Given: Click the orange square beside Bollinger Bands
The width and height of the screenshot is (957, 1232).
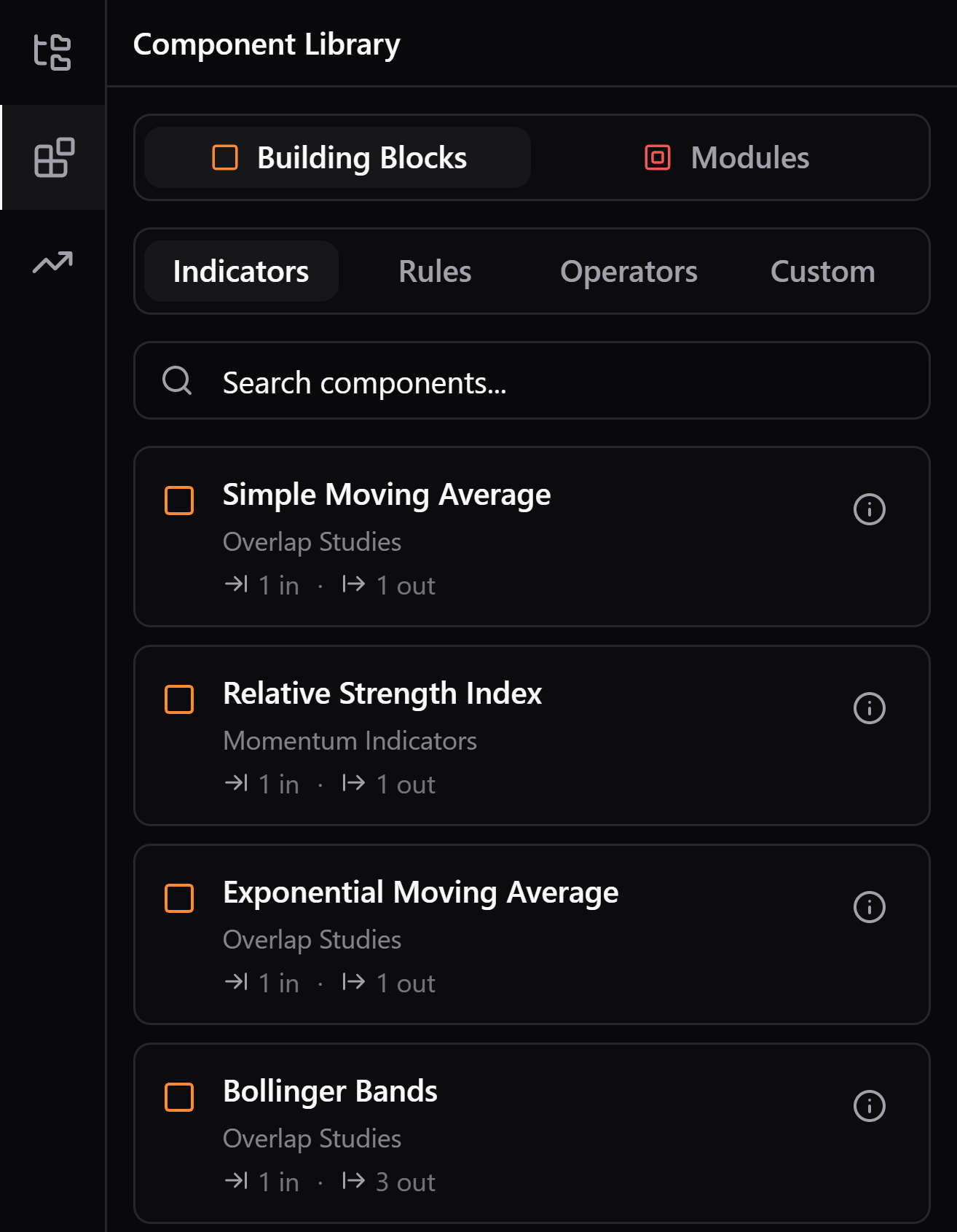Looking at the screenshot, I should click(x=179, y=1097).
